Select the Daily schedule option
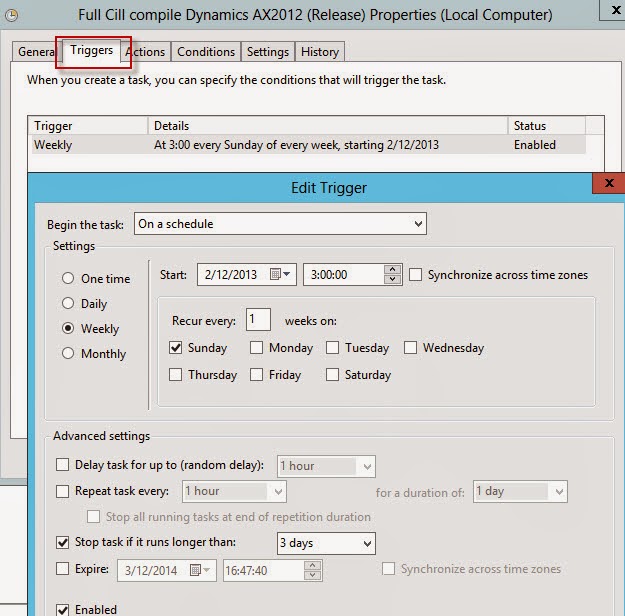 (68, 303)
